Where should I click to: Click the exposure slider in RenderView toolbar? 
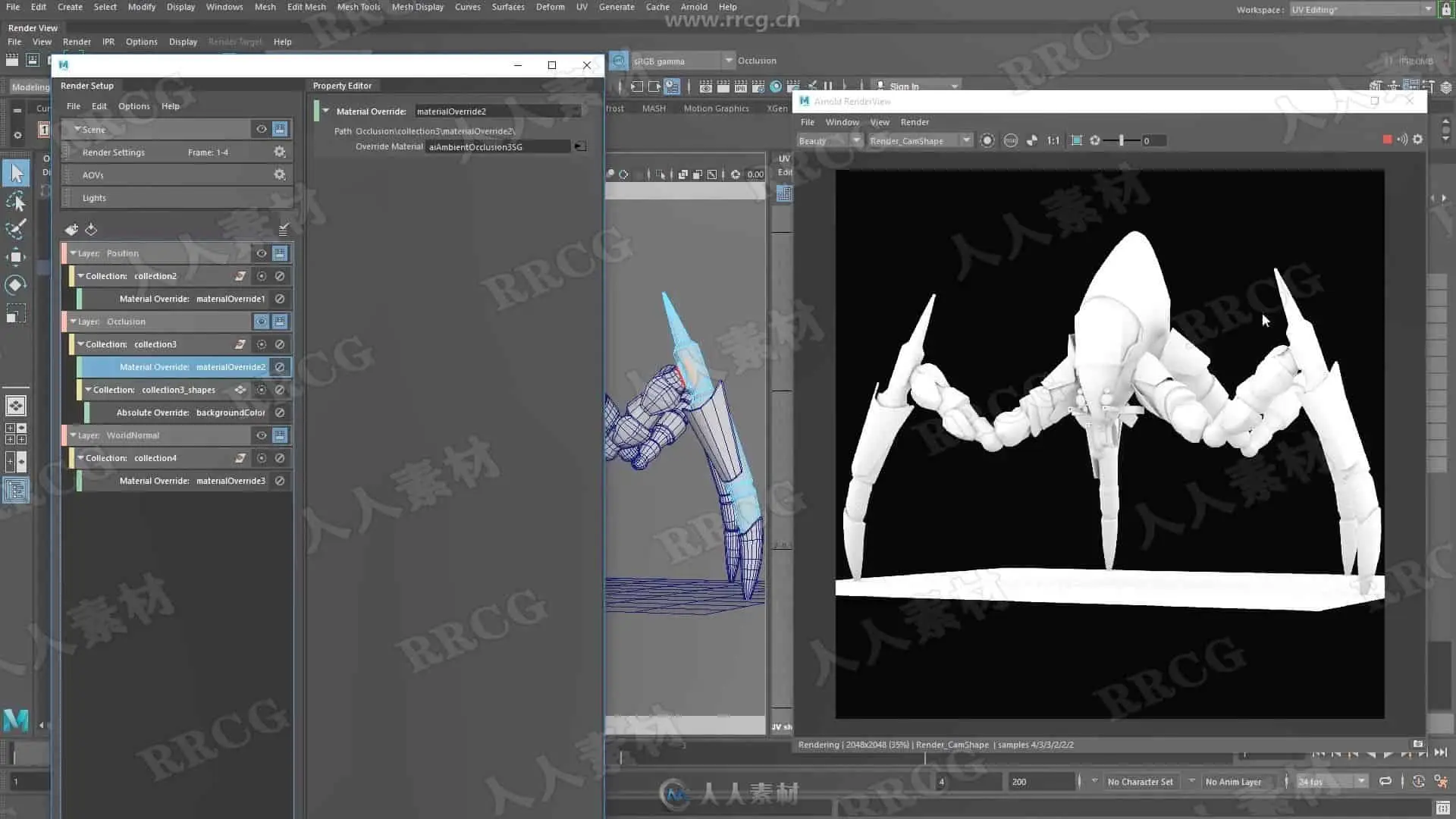coord(1122,140)
